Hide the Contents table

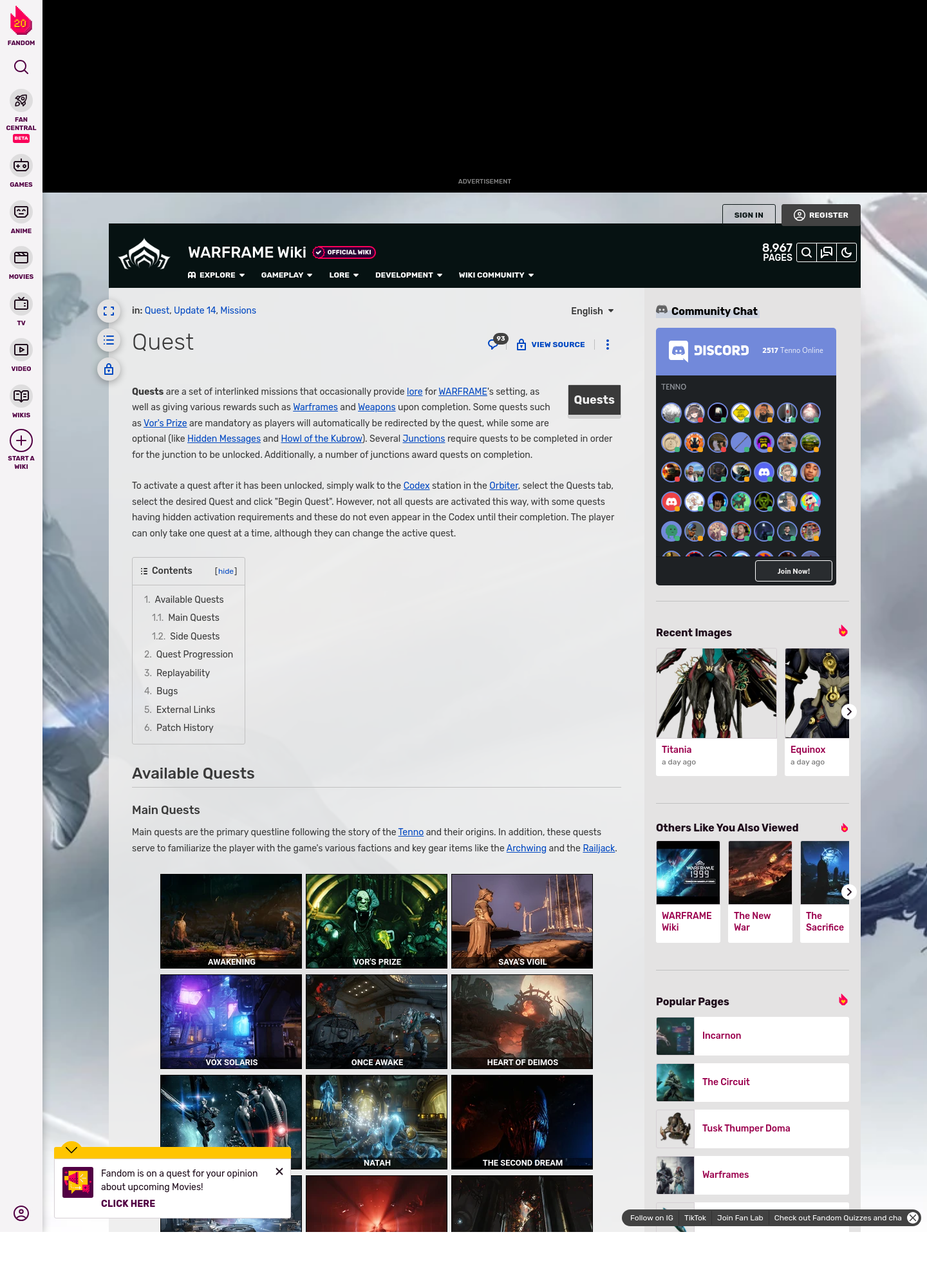(226, 571)
